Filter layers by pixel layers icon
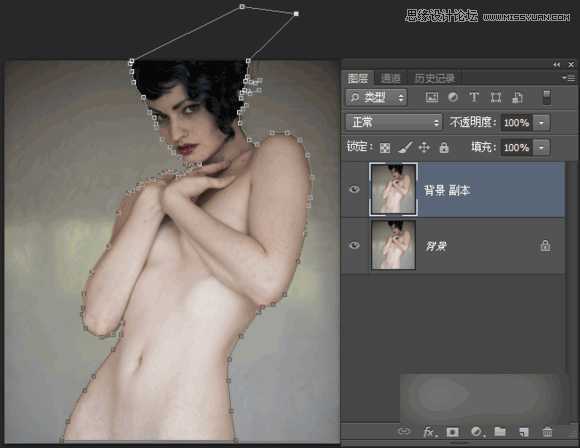 coord(432,97)
